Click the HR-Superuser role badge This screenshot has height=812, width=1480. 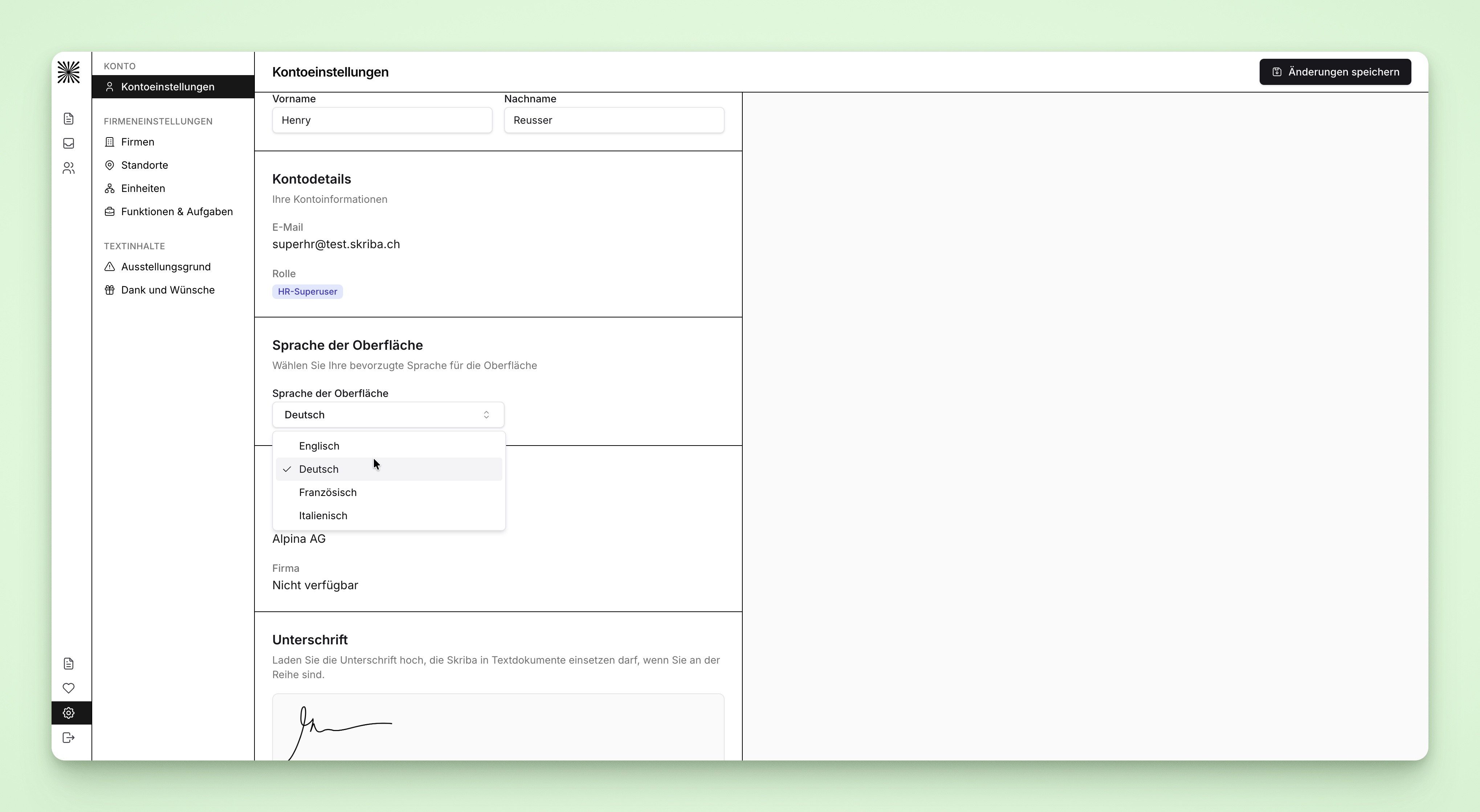click(x=307, y=292)
